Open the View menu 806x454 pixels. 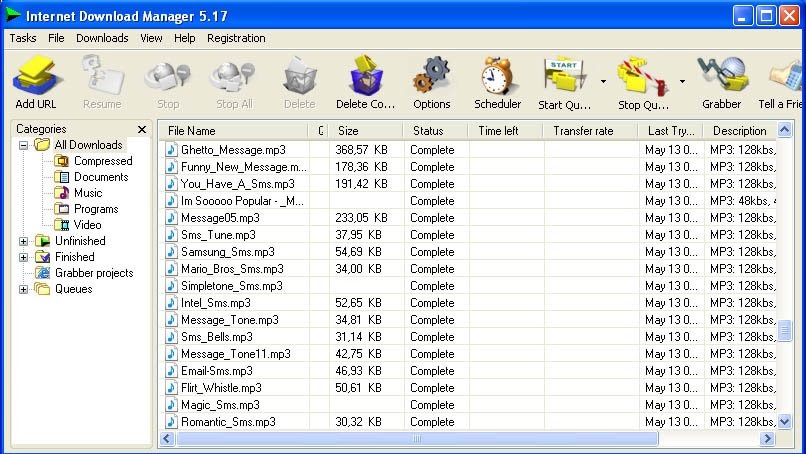tap(151, 38)
